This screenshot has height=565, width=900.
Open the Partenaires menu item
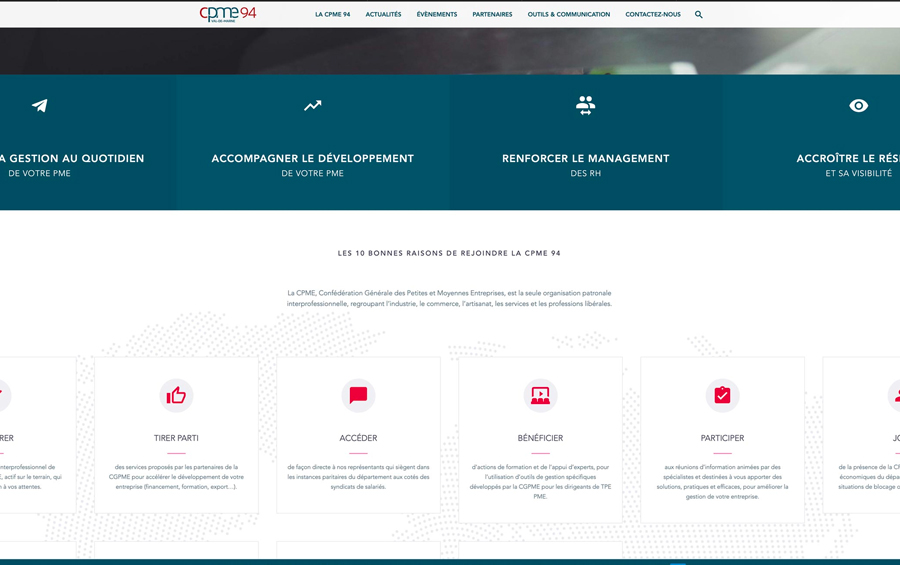[x=492, y=14]
